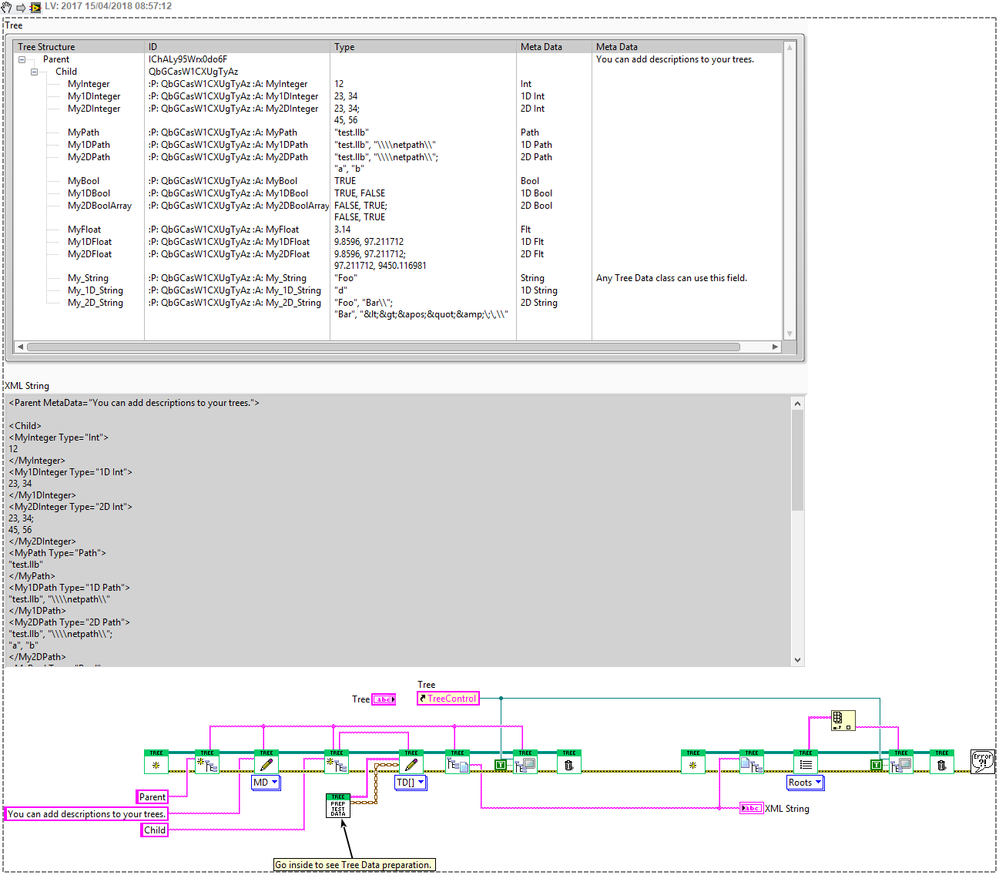Click the tree horizontal scroll-right arrow
This screenshot has width=999, height=875.
775,347
